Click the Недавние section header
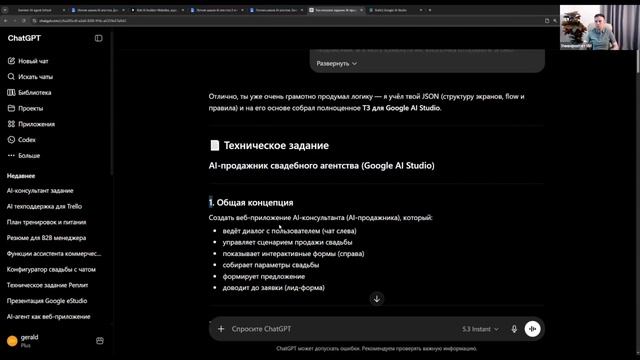This screenshot has width=640, height=360. click(21, 176)
